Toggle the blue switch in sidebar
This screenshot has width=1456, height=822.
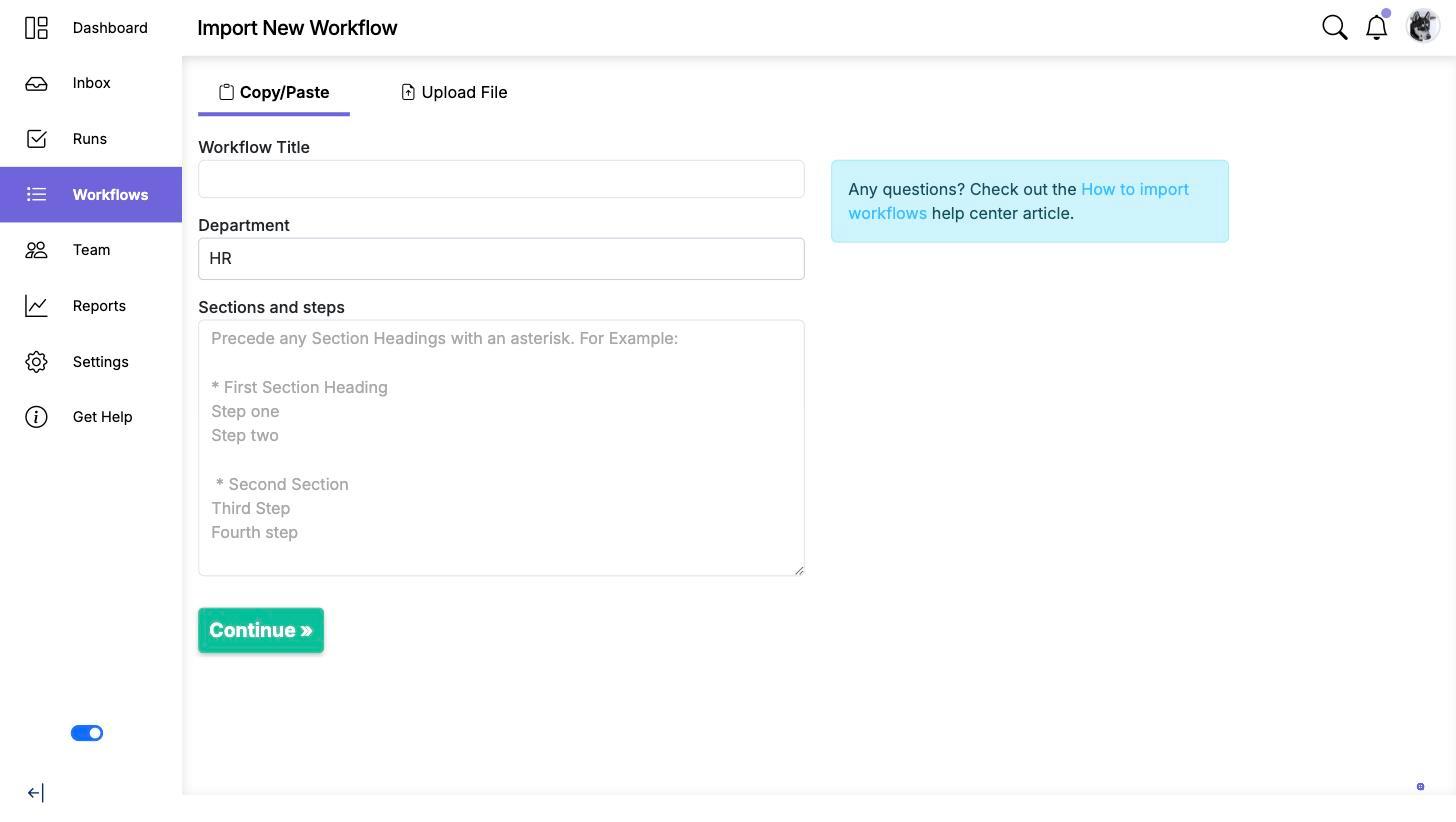pyautogui.click(x=87, y=733)
